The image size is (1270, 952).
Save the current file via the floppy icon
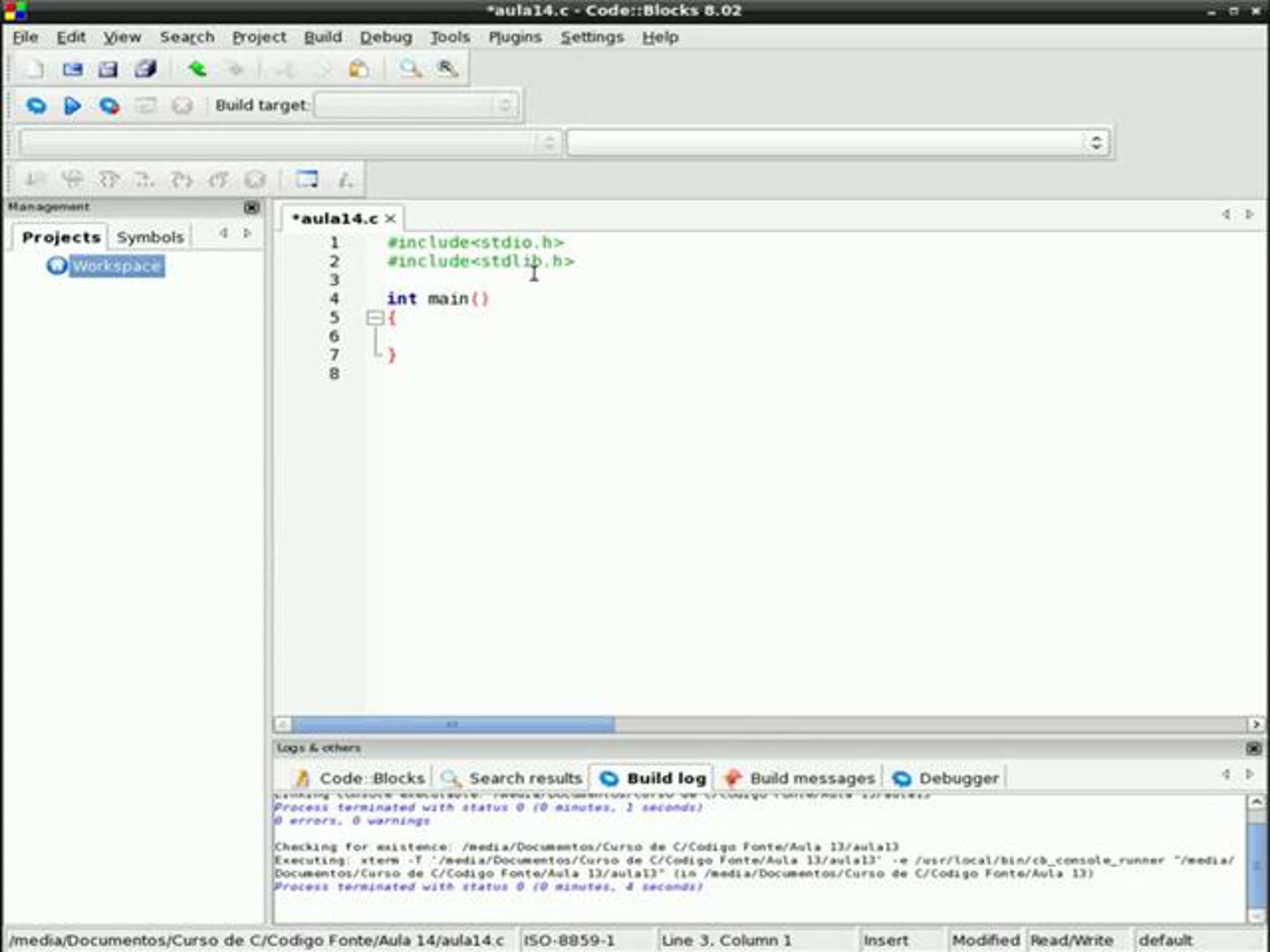[x=108, y=69]
